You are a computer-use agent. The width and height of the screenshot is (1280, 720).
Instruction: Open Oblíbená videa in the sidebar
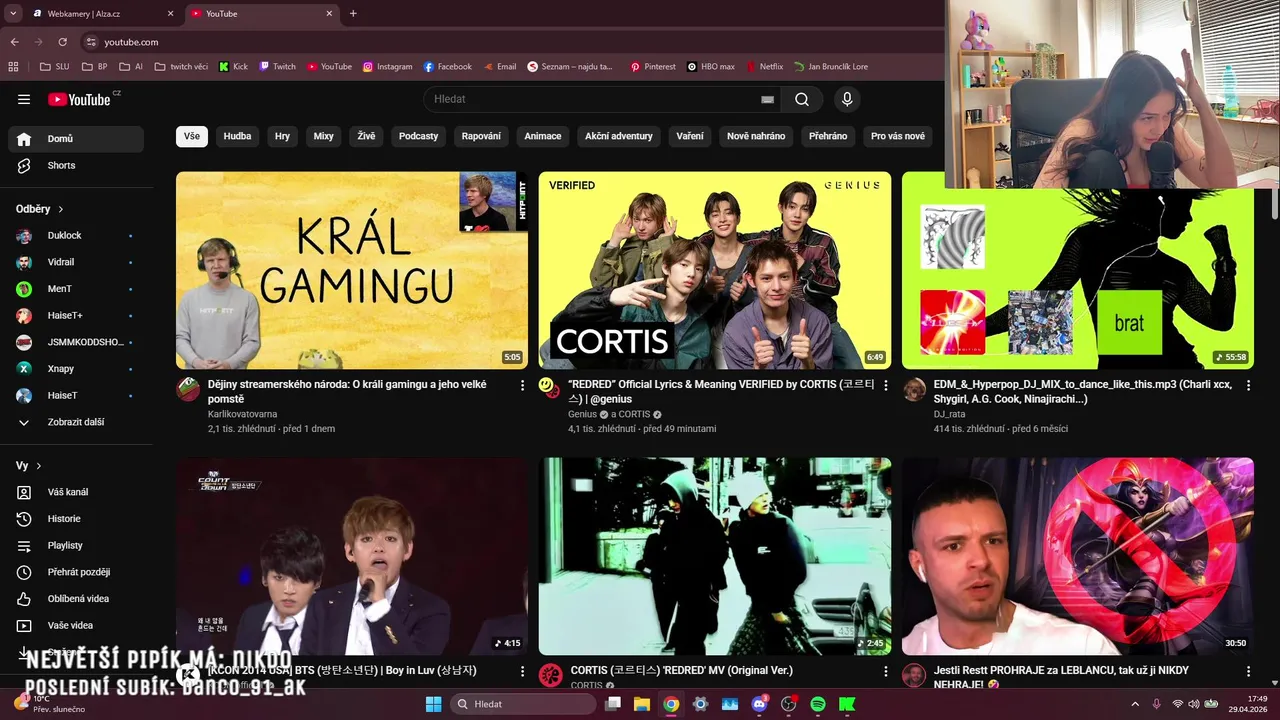pos(76,599)
